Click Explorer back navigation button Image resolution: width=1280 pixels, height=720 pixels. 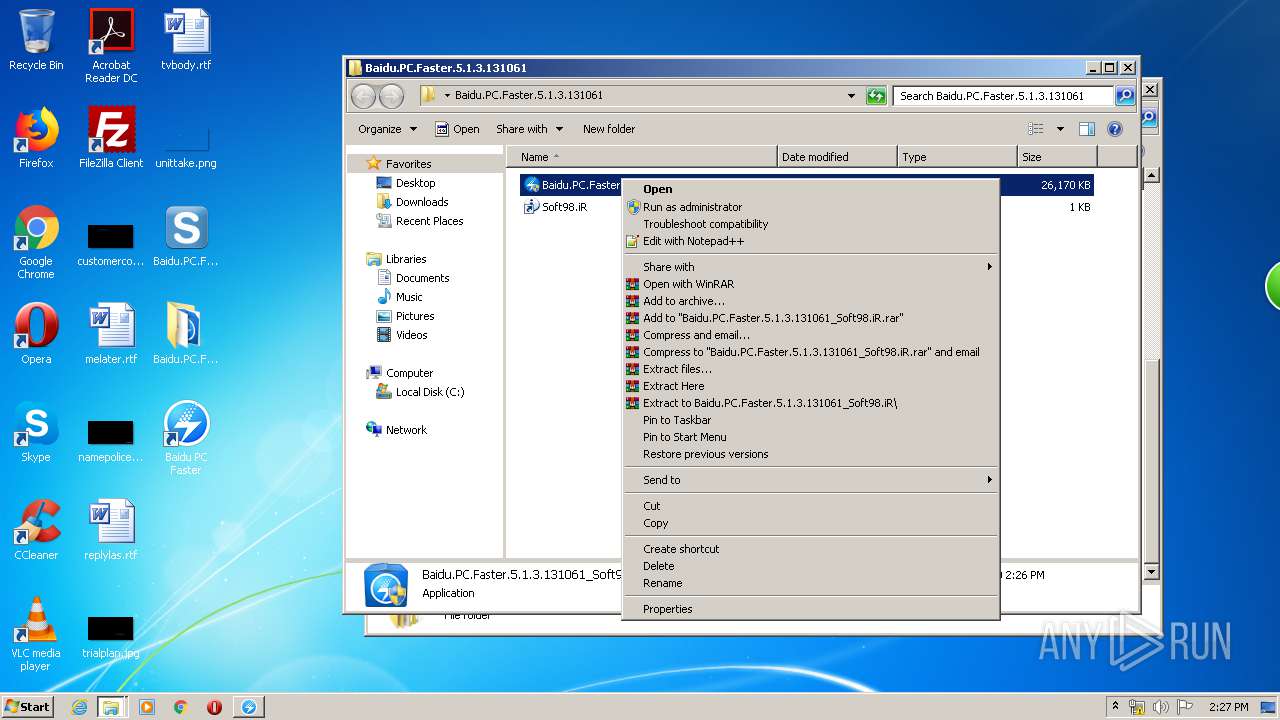363,96
